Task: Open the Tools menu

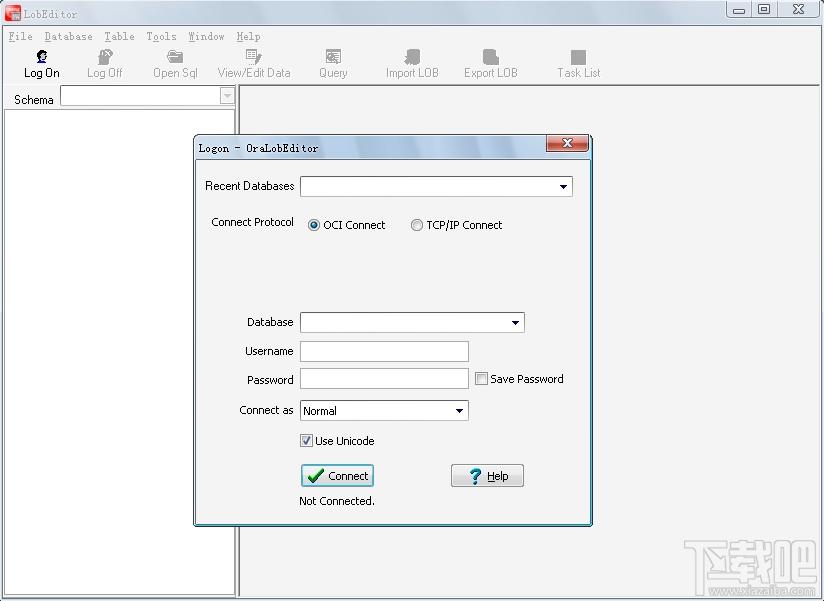Action: 161,36
